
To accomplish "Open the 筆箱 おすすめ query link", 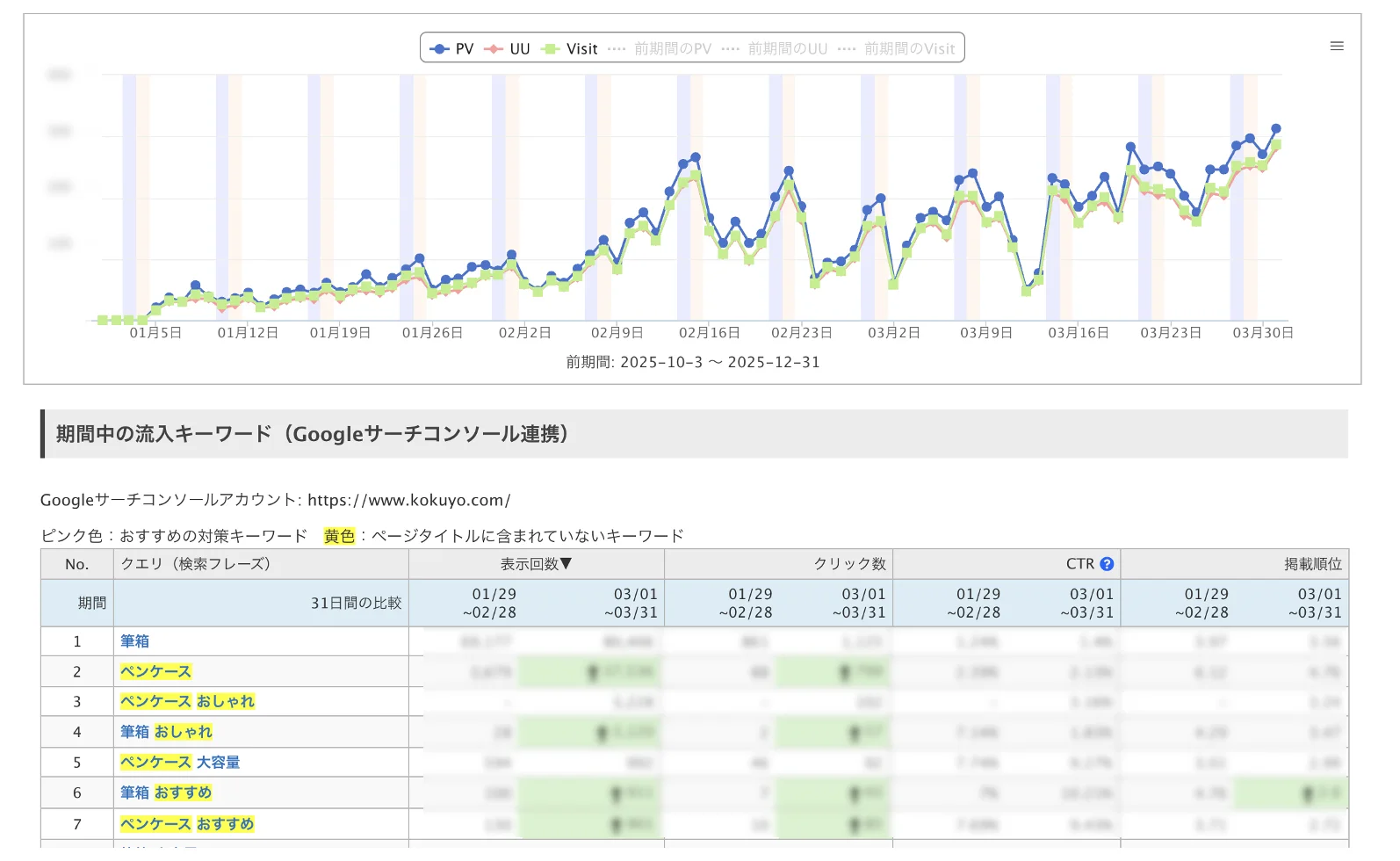I will coord(166,792).
